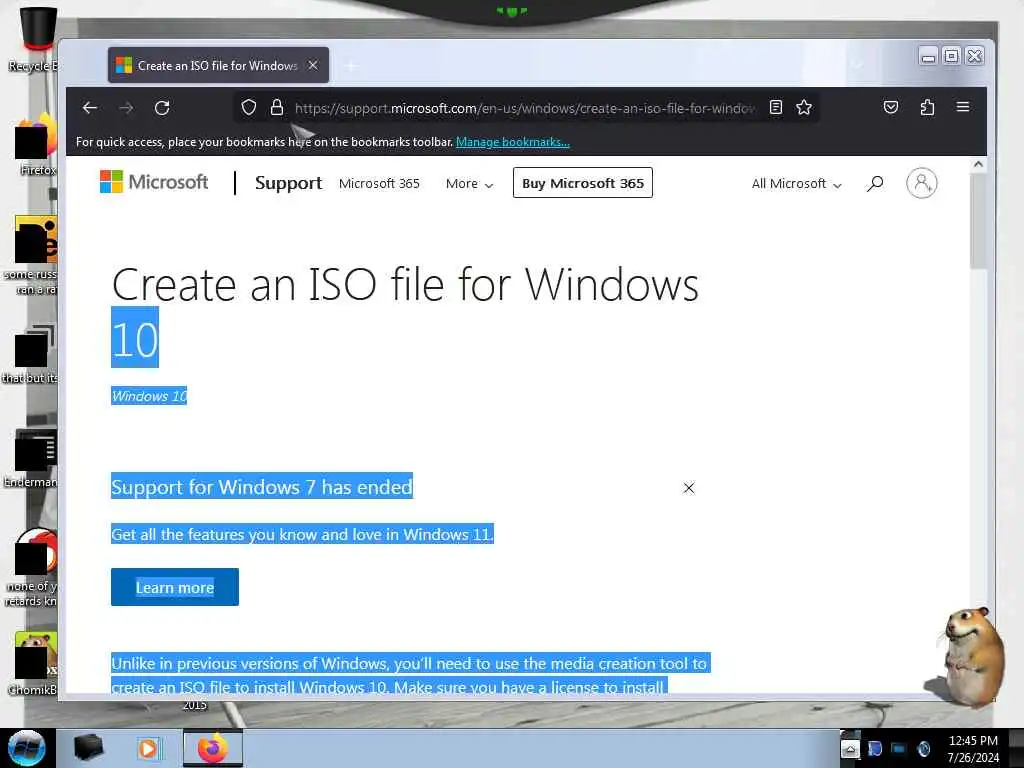Screen dimensions: 1024x768
Task: Click the site security padlock icon
Action: pyautogui.click(x=277, y=107)
